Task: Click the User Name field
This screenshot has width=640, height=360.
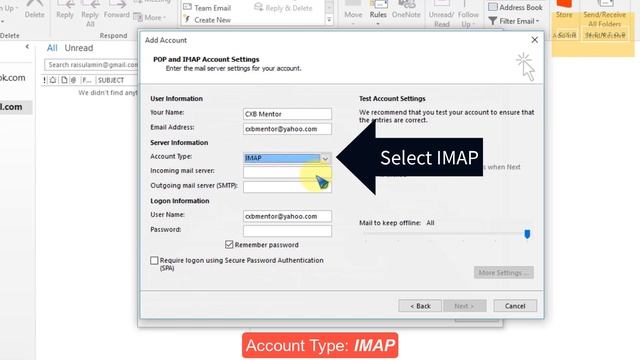Action: (x=287, y=216)
